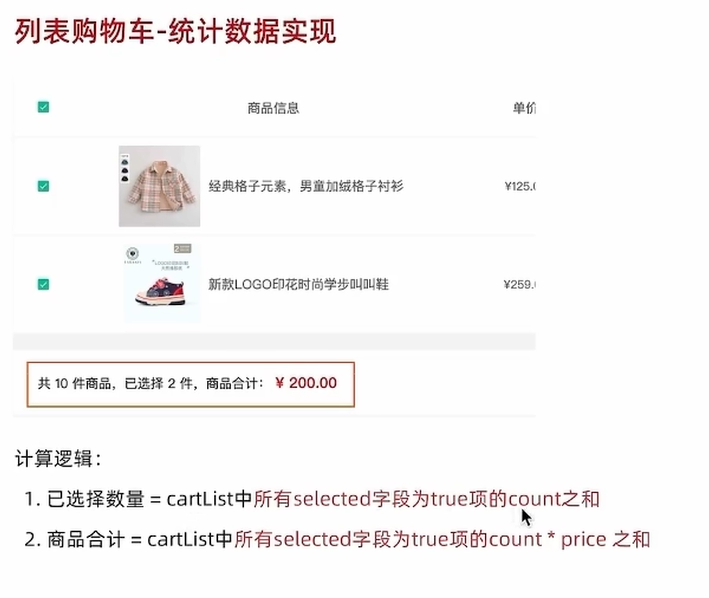Click the 已选择 2 件 selected count text
This screenshot has height=598, width=709.
(158, 384)
